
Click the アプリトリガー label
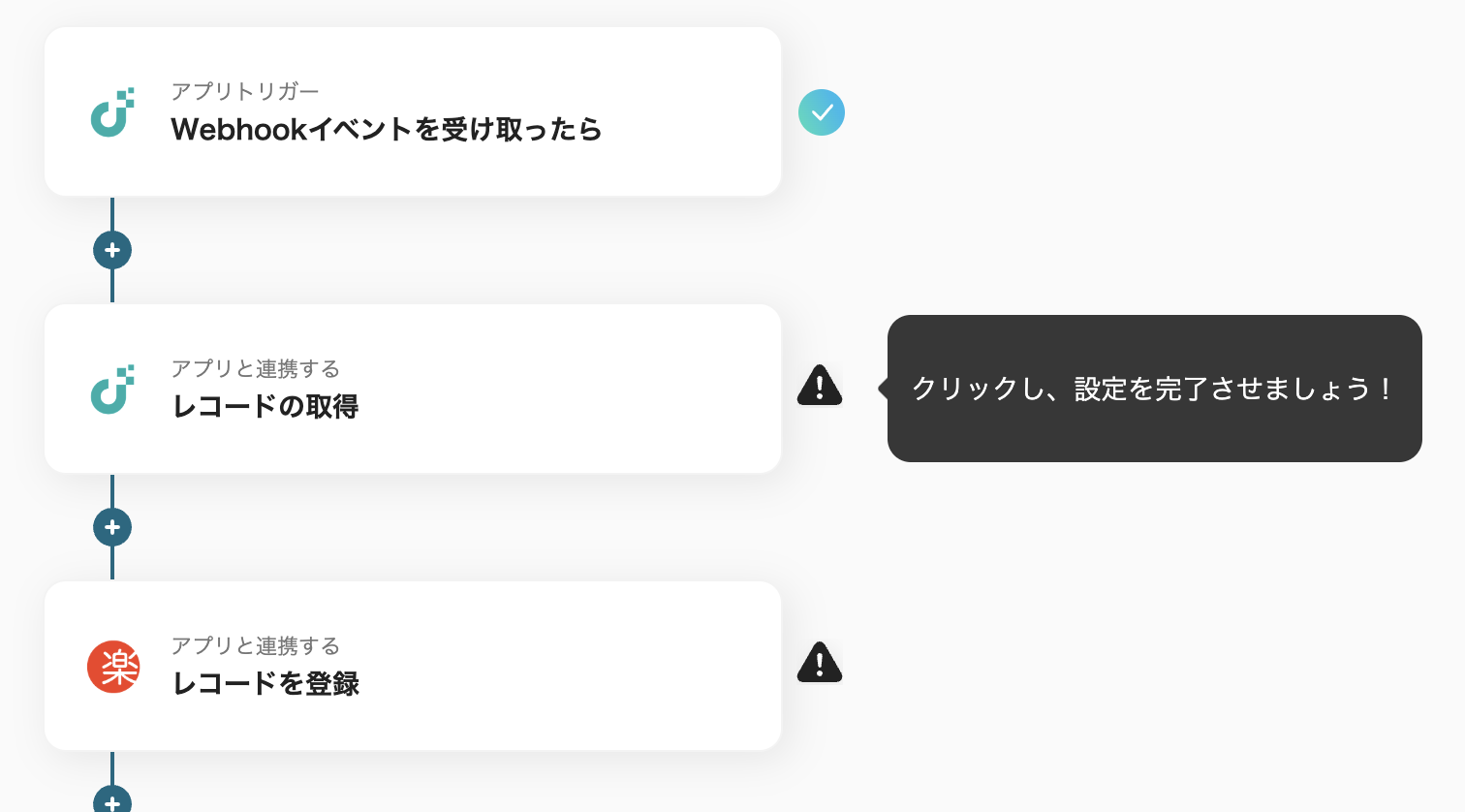(244, 91)
